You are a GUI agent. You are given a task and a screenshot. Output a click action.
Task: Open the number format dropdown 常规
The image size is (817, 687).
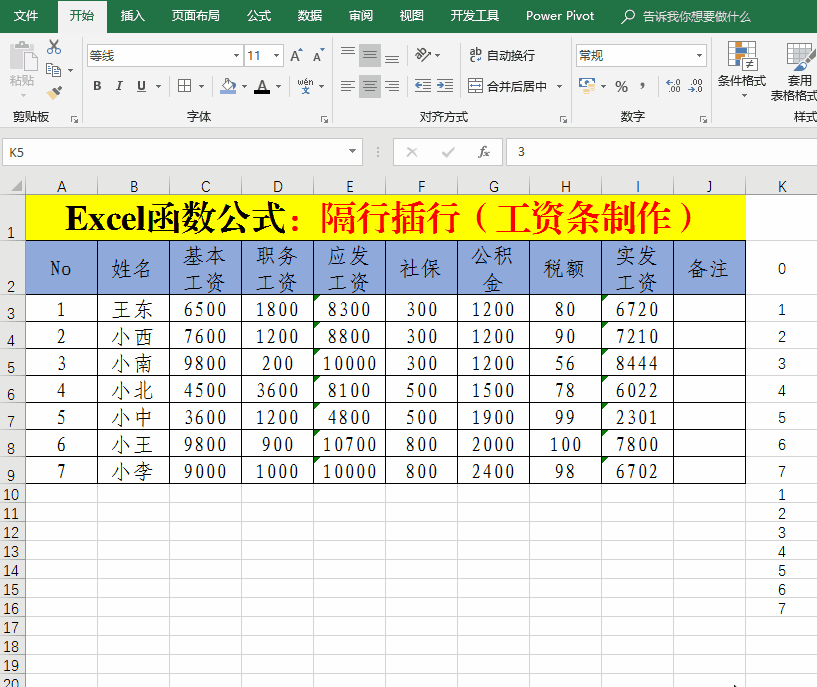coord(699,56)
